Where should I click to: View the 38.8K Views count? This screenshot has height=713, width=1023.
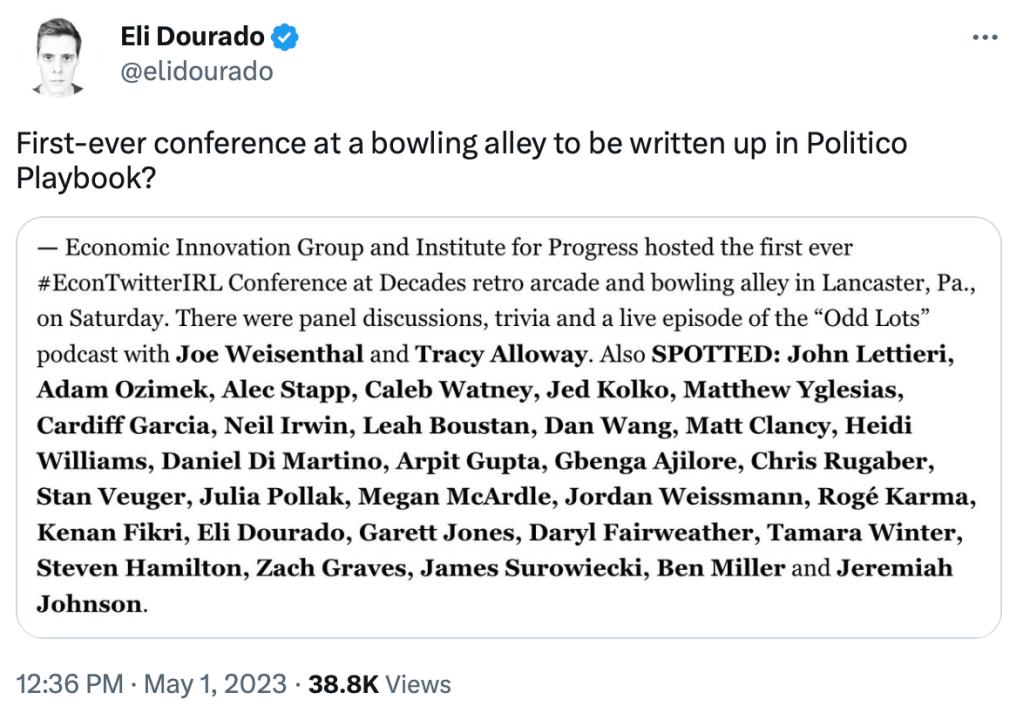pos(380,685)
